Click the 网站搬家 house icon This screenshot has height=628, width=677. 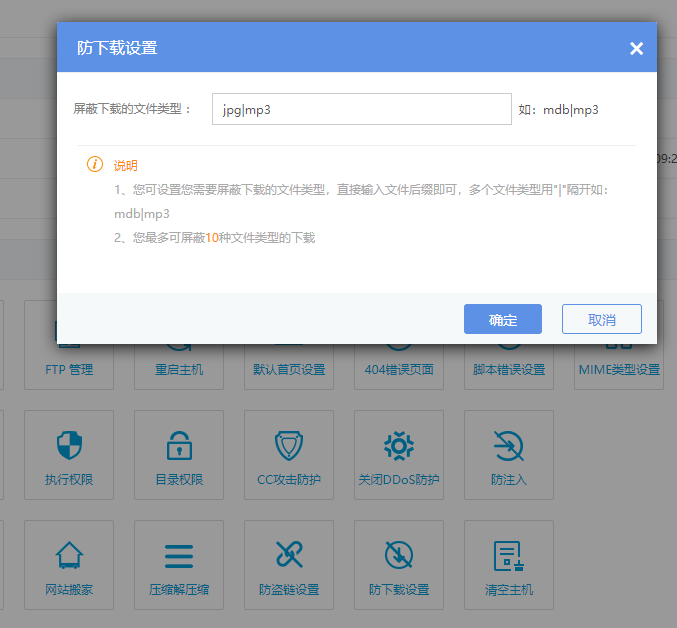tap(69, 556)
